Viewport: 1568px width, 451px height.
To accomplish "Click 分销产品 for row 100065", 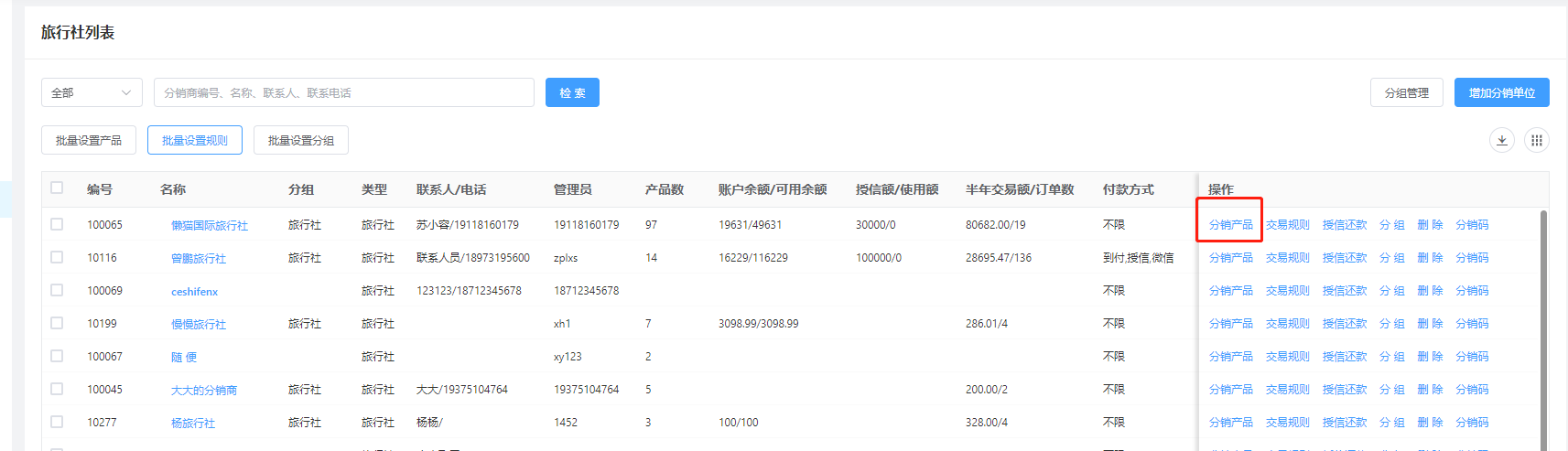I will (x=1230, y=224).
